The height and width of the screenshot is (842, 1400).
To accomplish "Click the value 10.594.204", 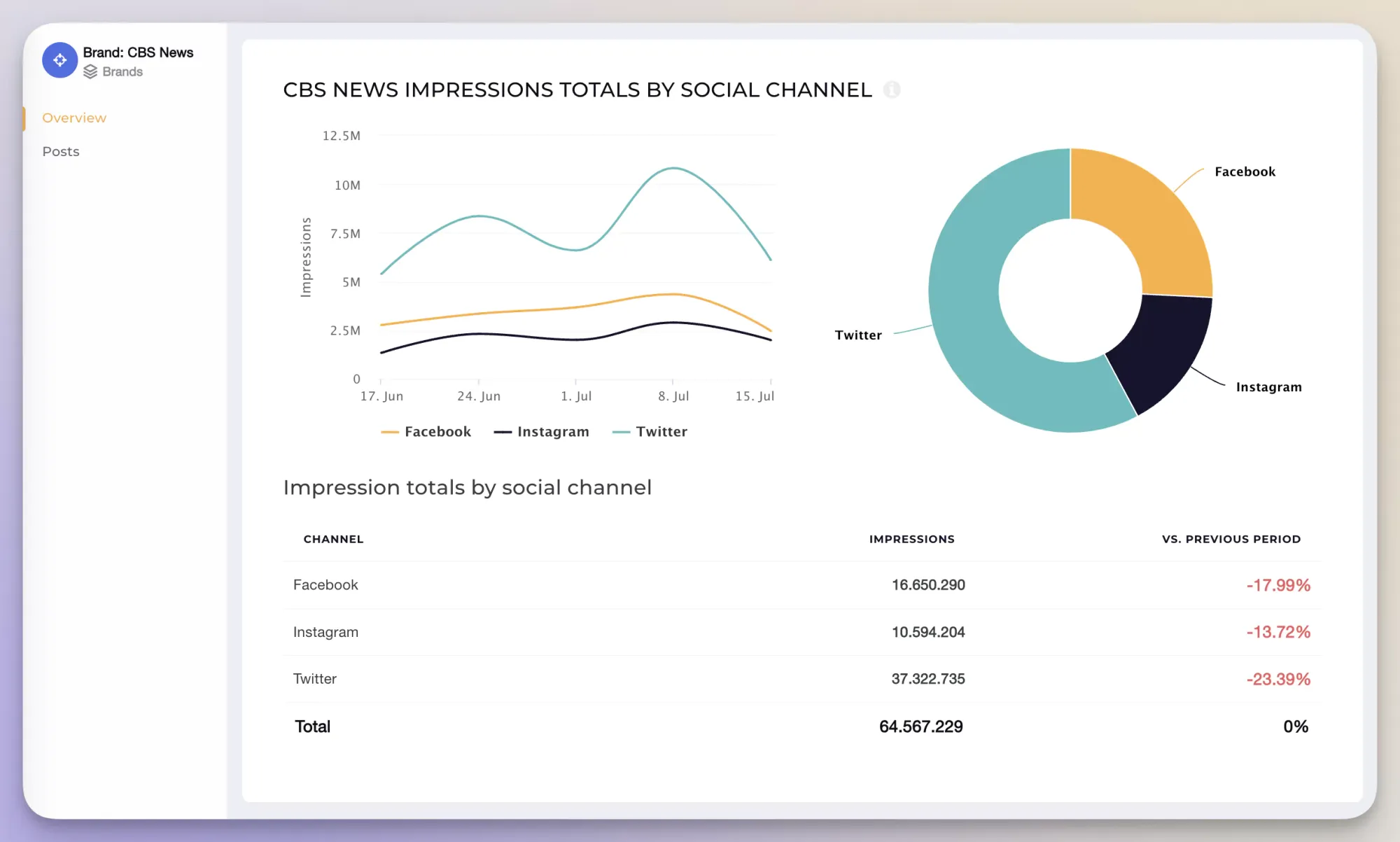I will [x=928, y=632].
